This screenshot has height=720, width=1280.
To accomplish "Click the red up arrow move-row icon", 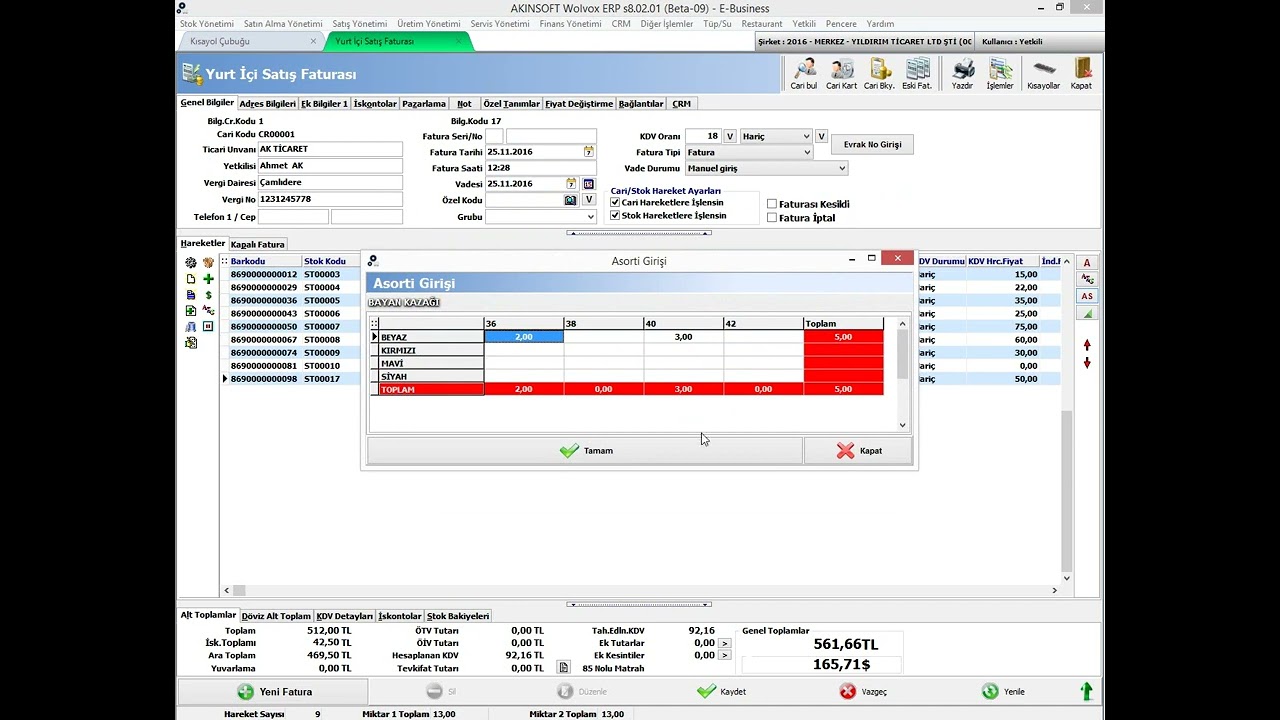I will [1087, 345].
